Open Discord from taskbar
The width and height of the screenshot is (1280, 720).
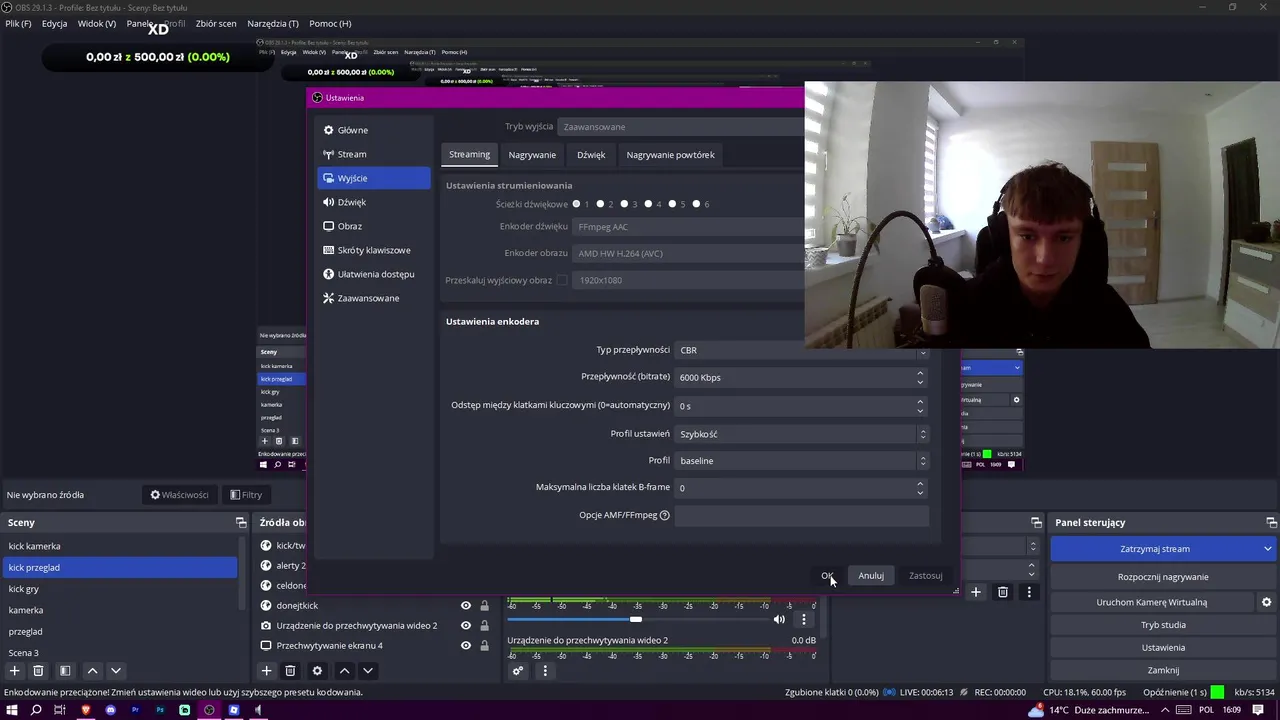tap(110, 710)
